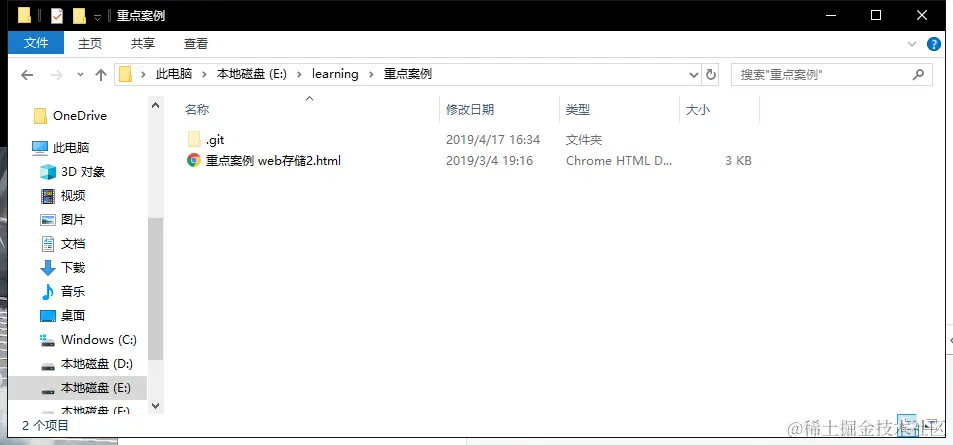Select 本地磁盘 (E:) in the sidebar
Image resolution: width=953 pixels, height=445 pixels.
click(x=78, y=388)
